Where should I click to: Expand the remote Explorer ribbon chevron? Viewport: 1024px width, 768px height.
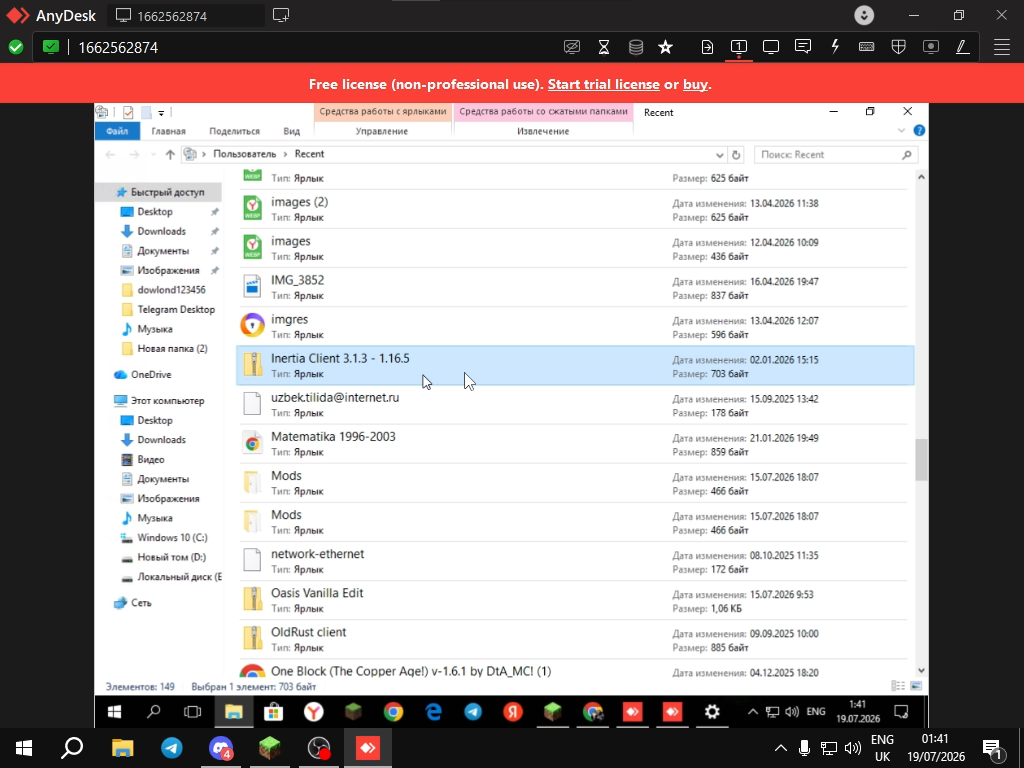click(x=901, y=131)
